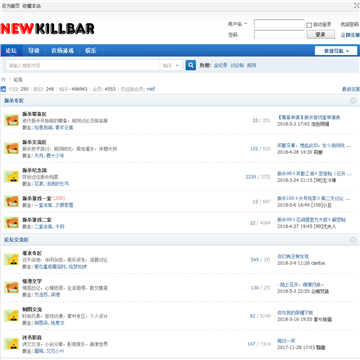Click the blue search magnifier button

click(x=191, y=65)
